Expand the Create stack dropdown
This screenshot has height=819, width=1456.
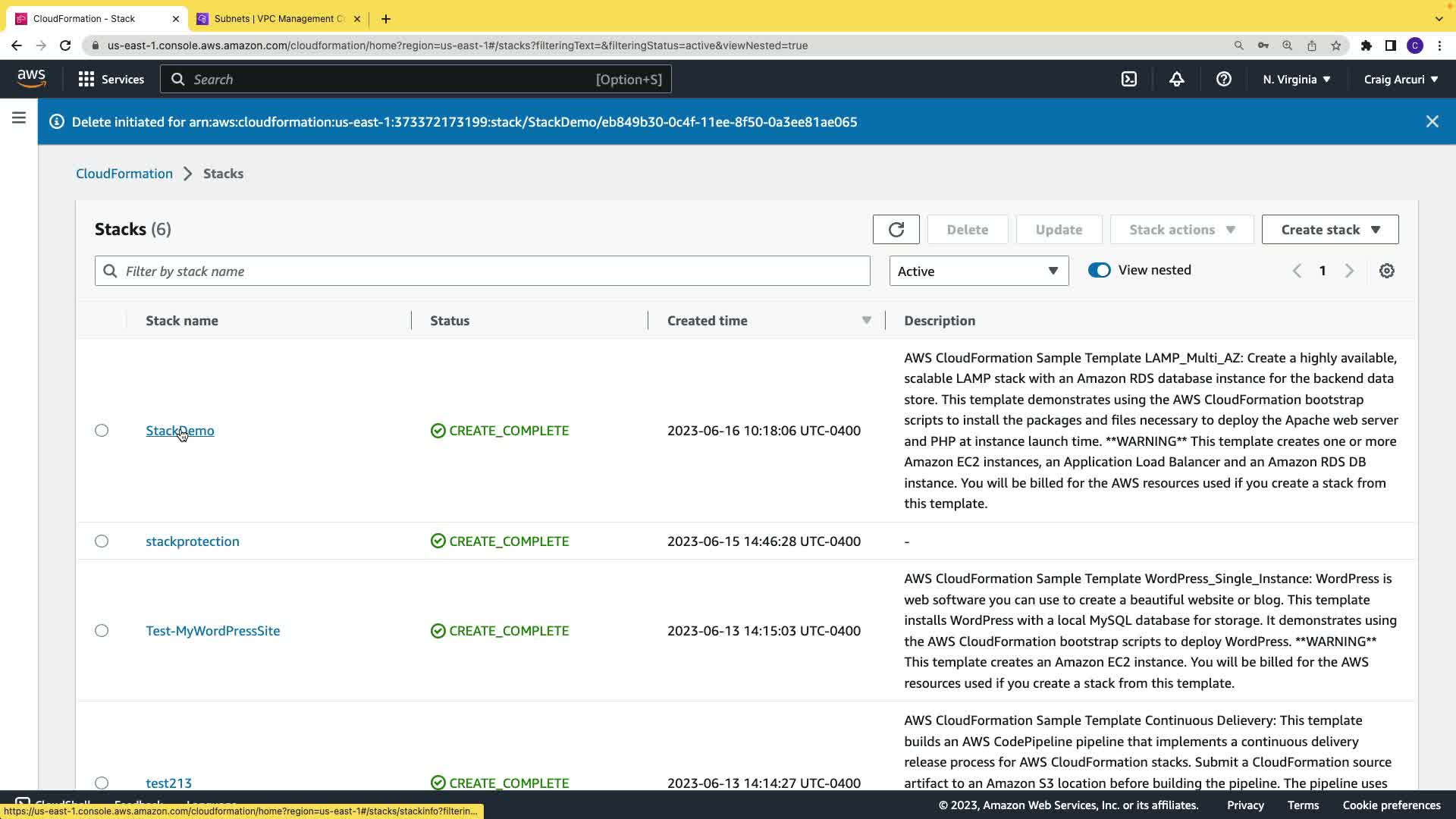pyautogui.click(x=1329, y=230)
